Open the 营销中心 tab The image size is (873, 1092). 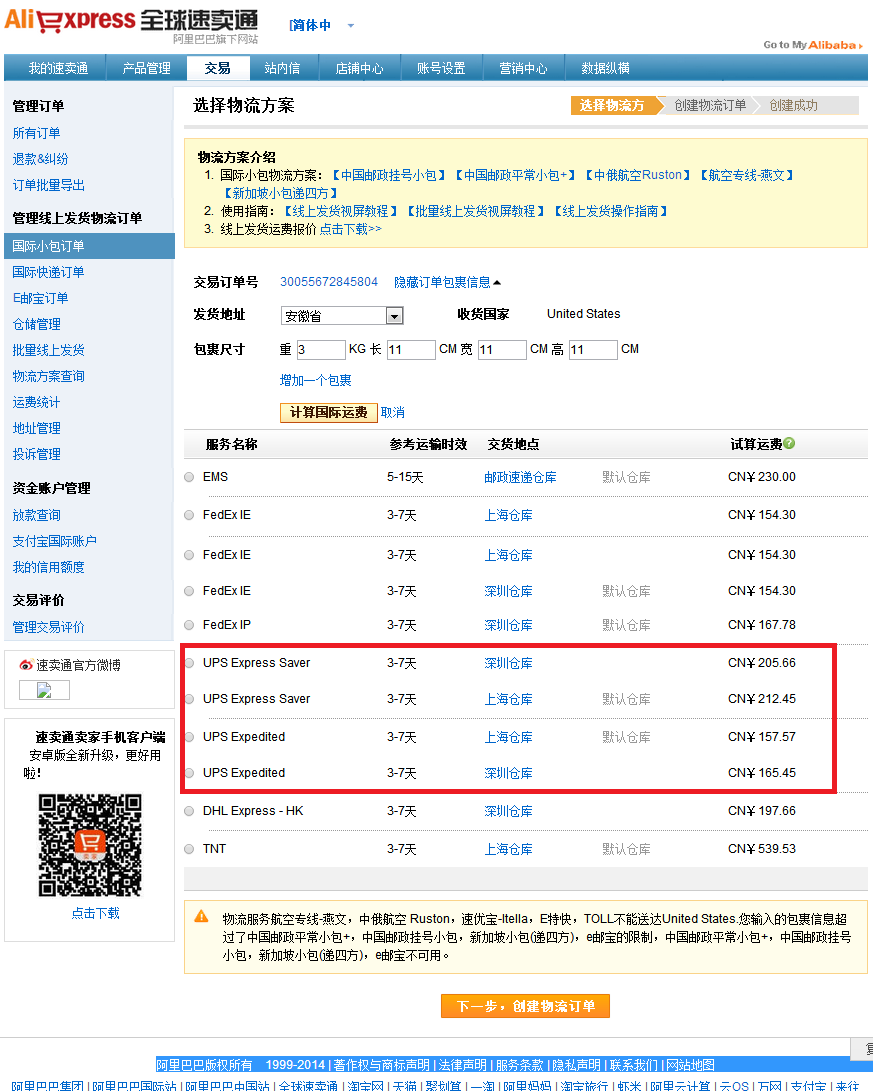[x=524, y=68]
